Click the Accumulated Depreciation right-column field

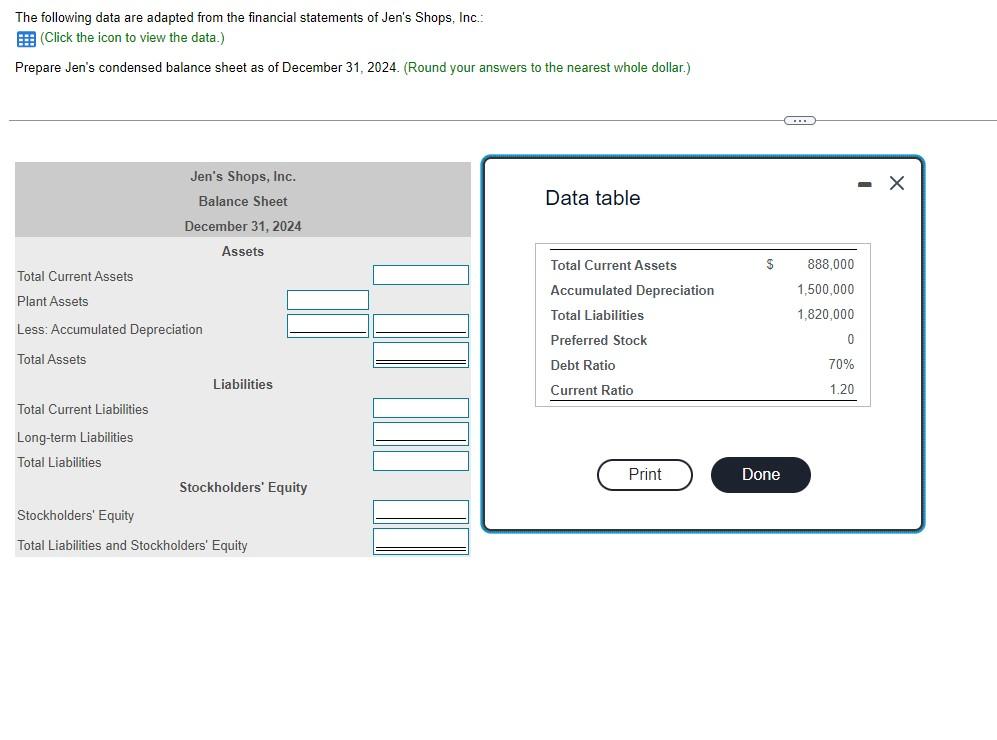[x=420, y=324]
